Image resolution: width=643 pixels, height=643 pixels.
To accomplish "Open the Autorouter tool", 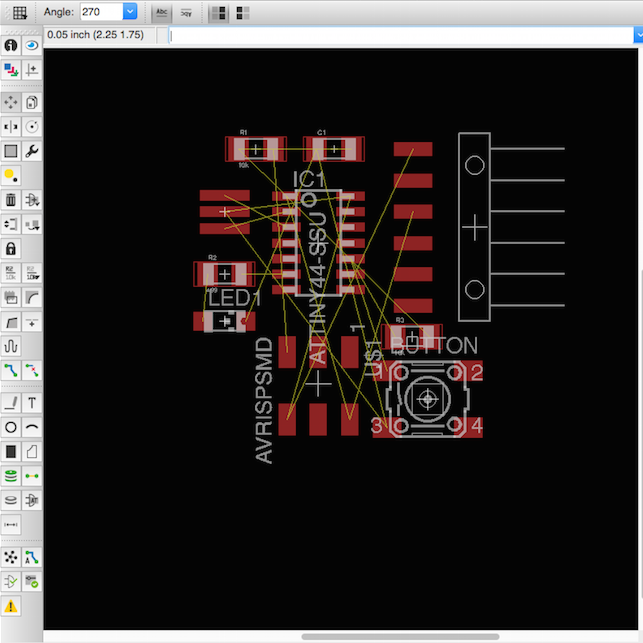I will [32, 557].
